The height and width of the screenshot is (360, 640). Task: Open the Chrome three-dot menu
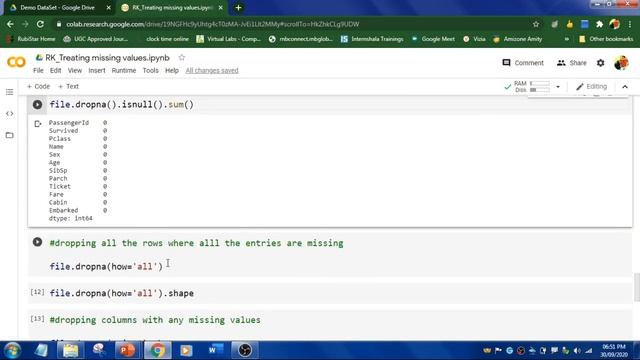pos(630,24)
